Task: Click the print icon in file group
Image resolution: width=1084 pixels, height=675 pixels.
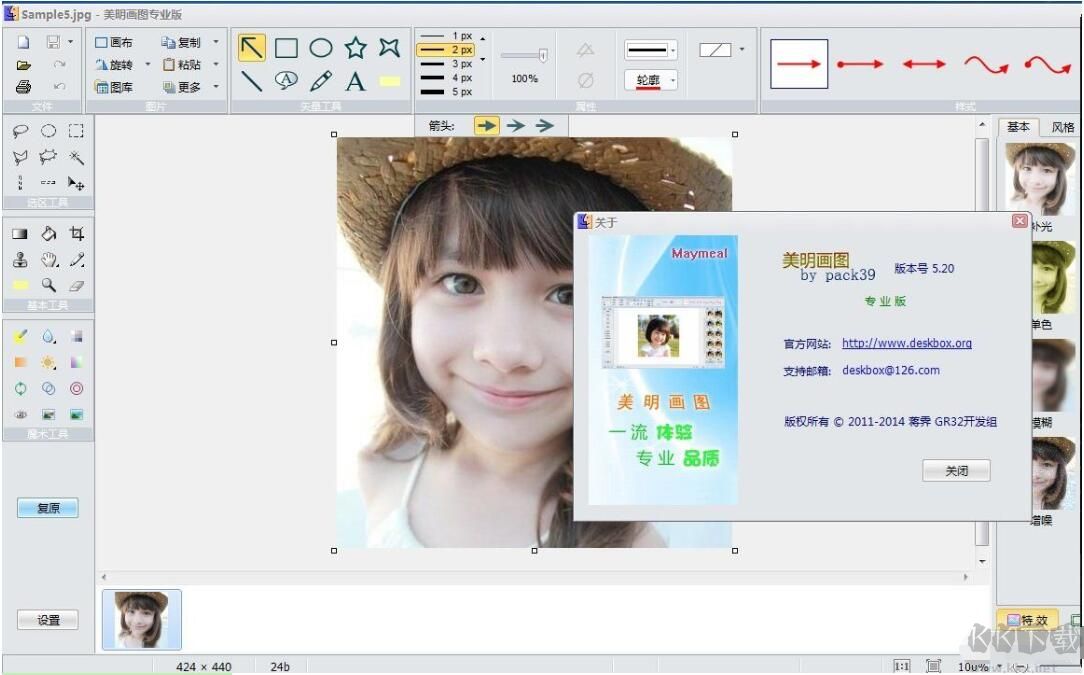Action: coord(23,87)
